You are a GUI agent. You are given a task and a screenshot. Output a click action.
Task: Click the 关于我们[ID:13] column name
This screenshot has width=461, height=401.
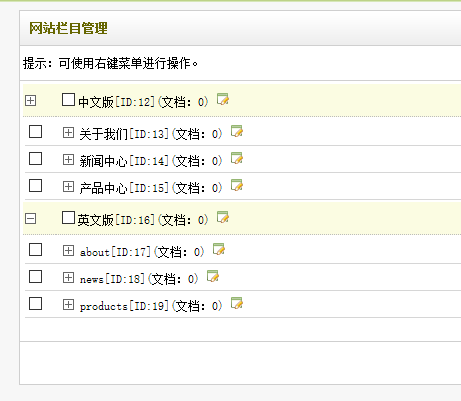(x=124, y=134)
